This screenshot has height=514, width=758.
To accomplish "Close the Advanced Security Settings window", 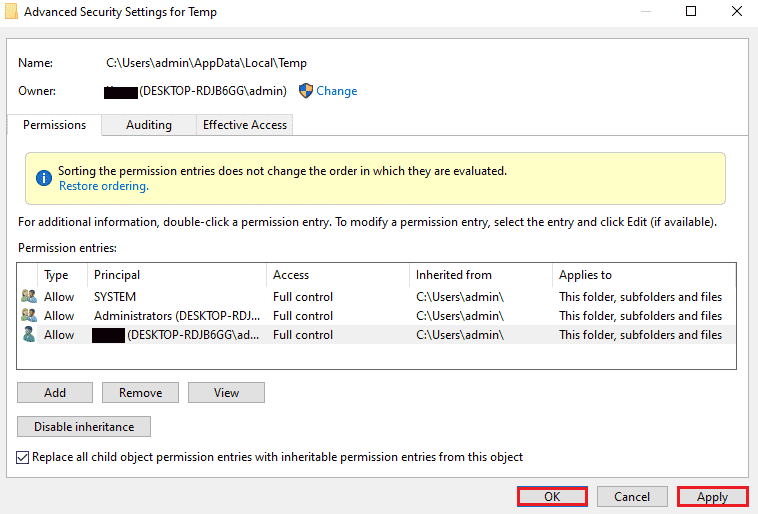I will tap(737, 11).
